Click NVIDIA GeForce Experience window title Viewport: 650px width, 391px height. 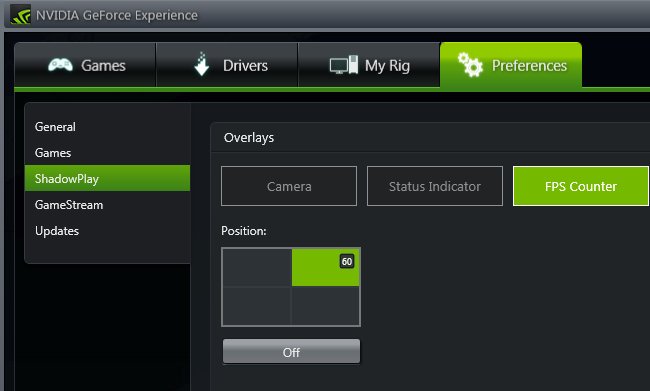click(x=117, y=15)
